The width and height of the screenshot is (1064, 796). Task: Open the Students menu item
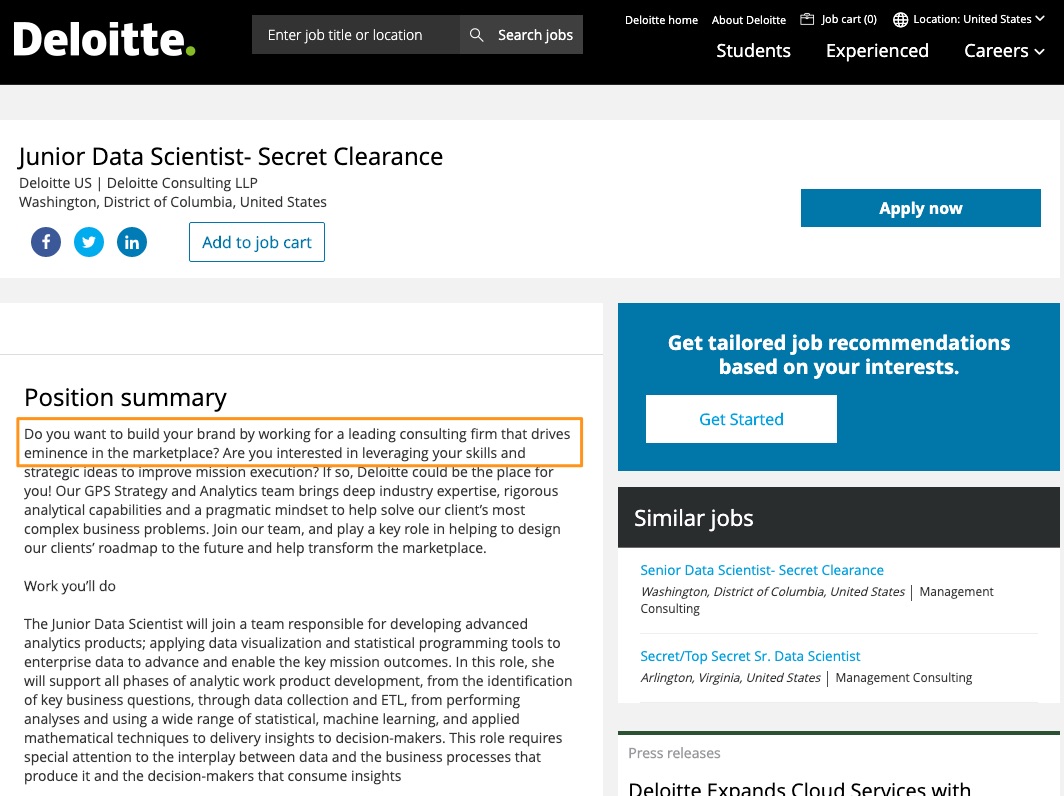click(x=753, y=51)
